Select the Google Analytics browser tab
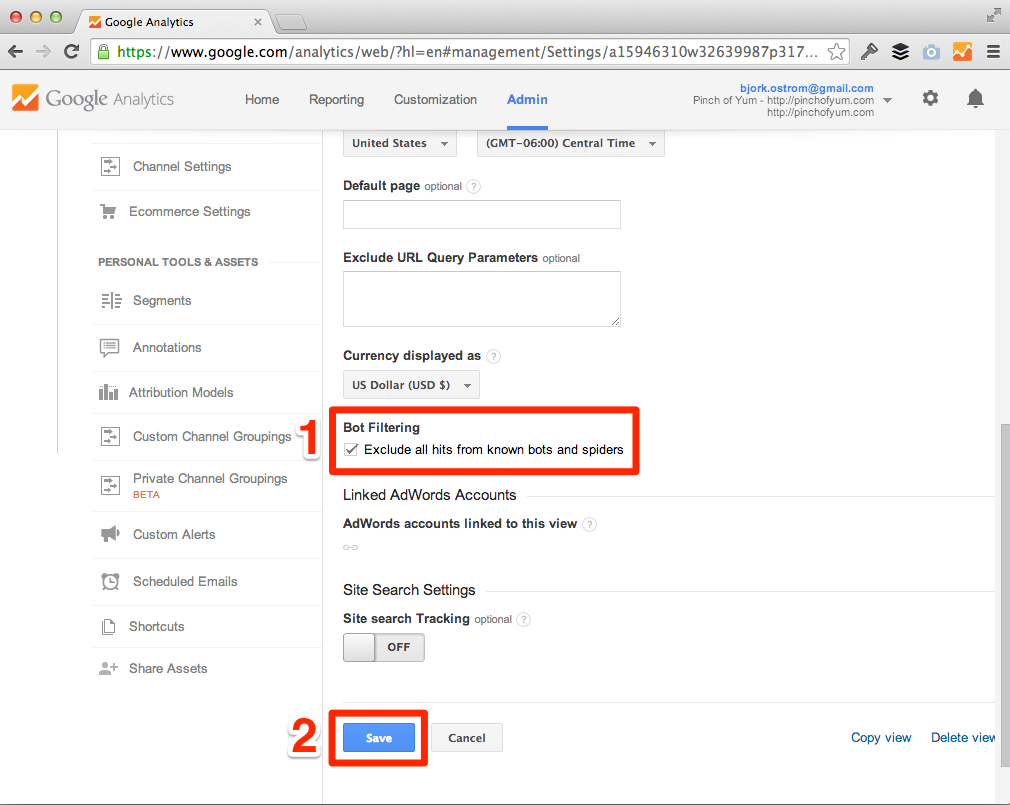Image resolution: width=1010 pixels, height=805 pixels. coord(174,22)
